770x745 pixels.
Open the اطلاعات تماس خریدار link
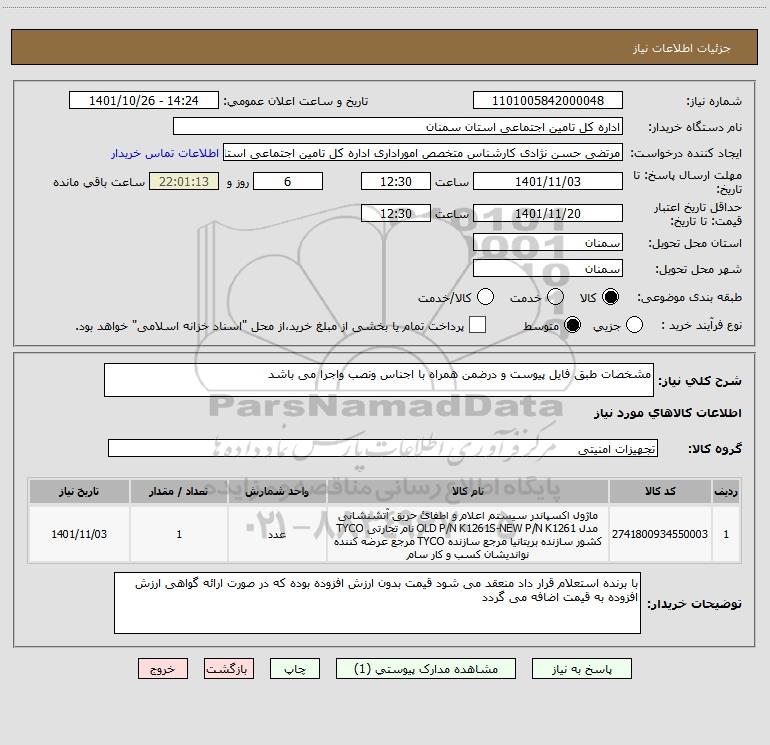click(x=165, y=153)
